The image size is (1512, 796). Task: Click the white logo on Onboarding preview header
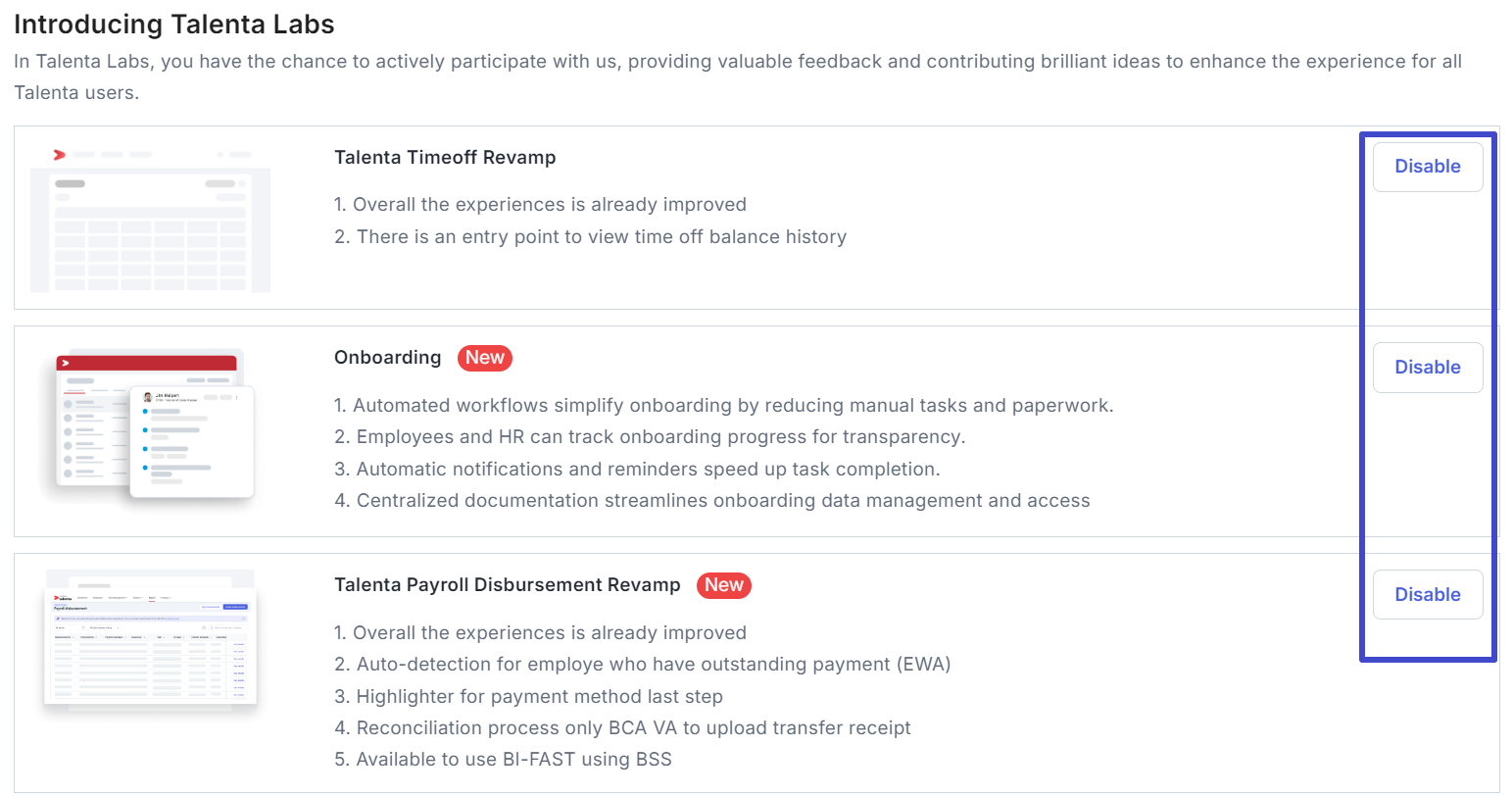coord(66,363)
